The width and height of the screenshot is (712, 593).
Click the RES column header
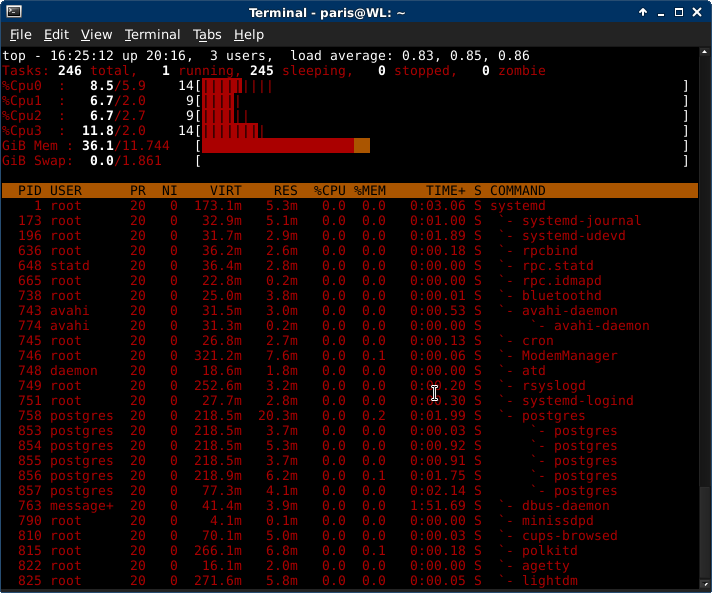tap(286, 191)
